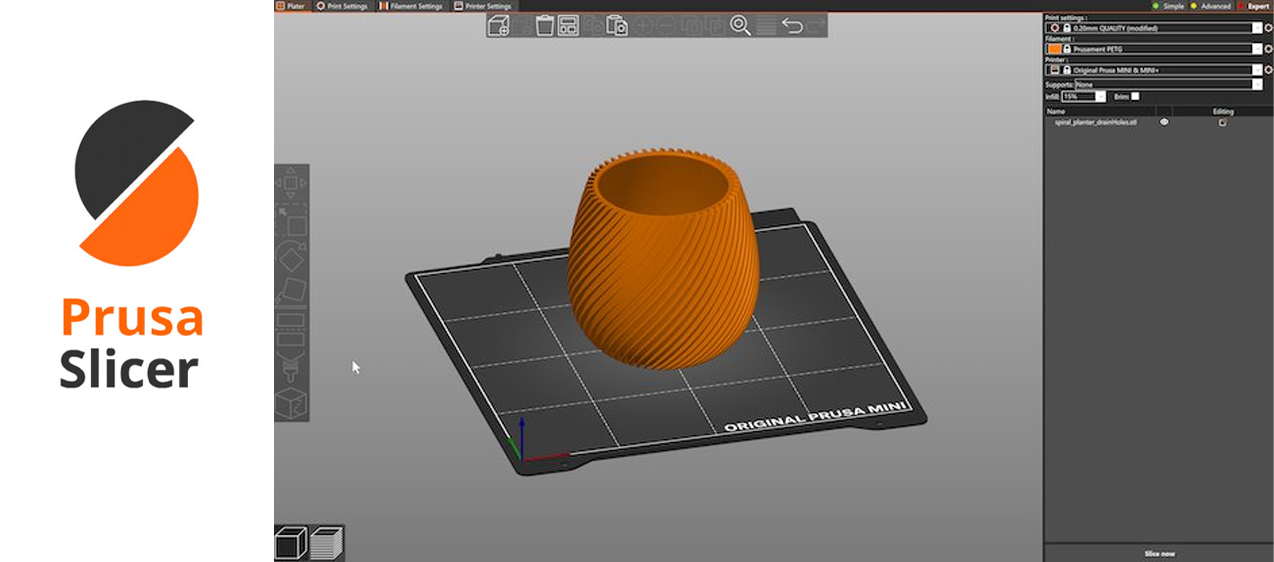Image resolution: width=1274 pixels, height=562 pixels.
Task: Toggle the Brim checkbox
Action: coord(1135,96)
